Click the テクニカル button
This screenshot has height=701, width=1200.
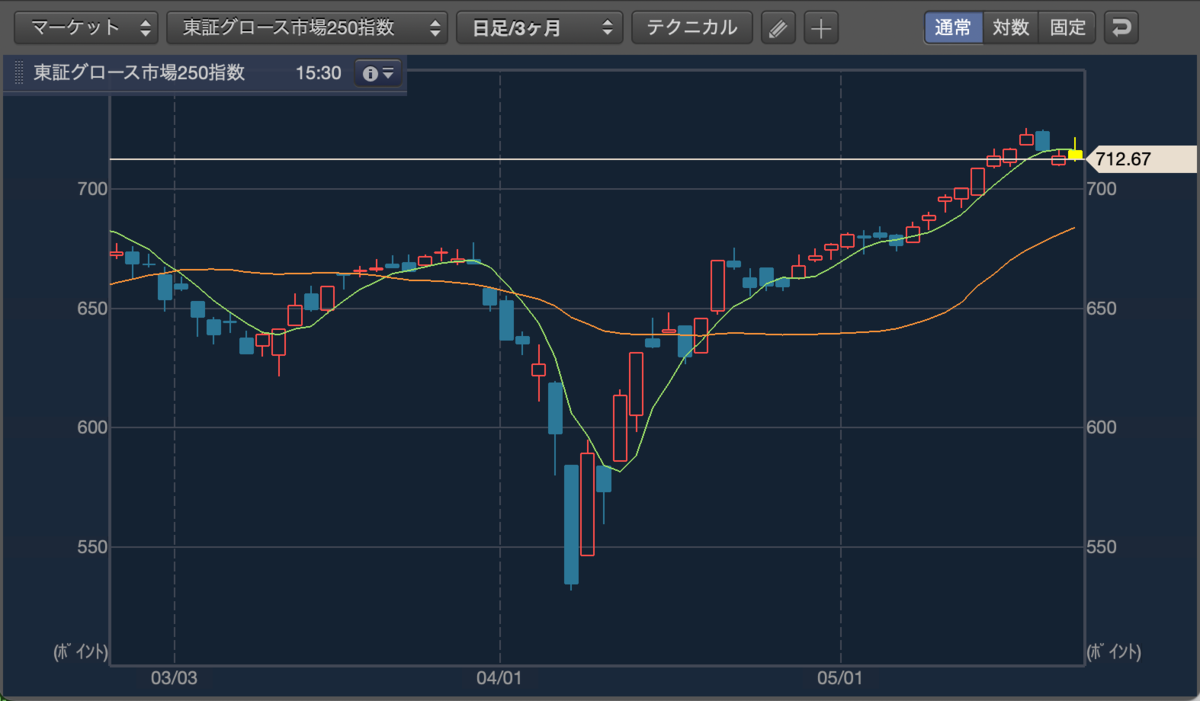[x=692, y=28]
